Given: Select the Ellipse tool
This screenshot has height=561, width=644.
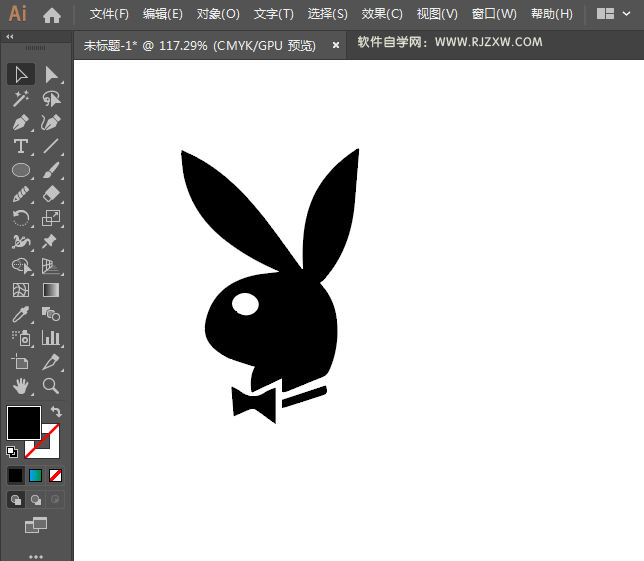Looking at the screenshot, I should tap(21, 170).
